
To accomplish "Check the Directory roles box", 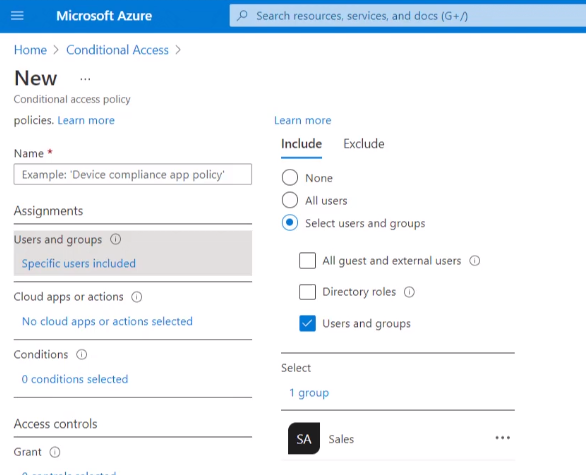I will pos(307,292).
